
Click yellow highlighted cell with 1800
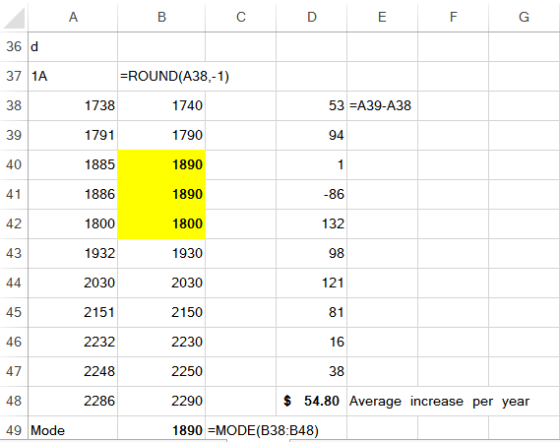tap(161, 223)
